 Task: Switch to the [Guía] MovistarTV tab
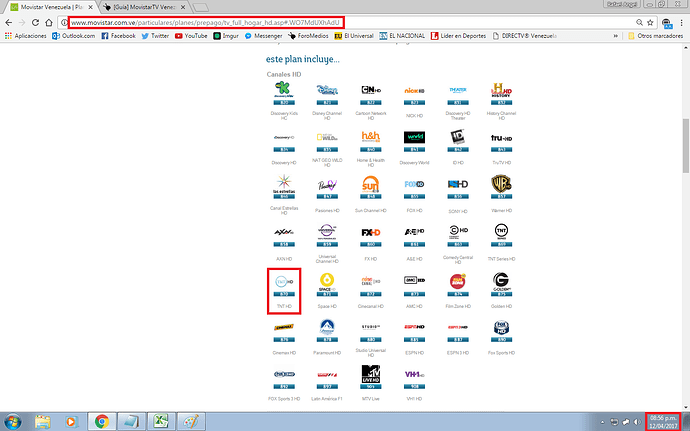[144, 7]
